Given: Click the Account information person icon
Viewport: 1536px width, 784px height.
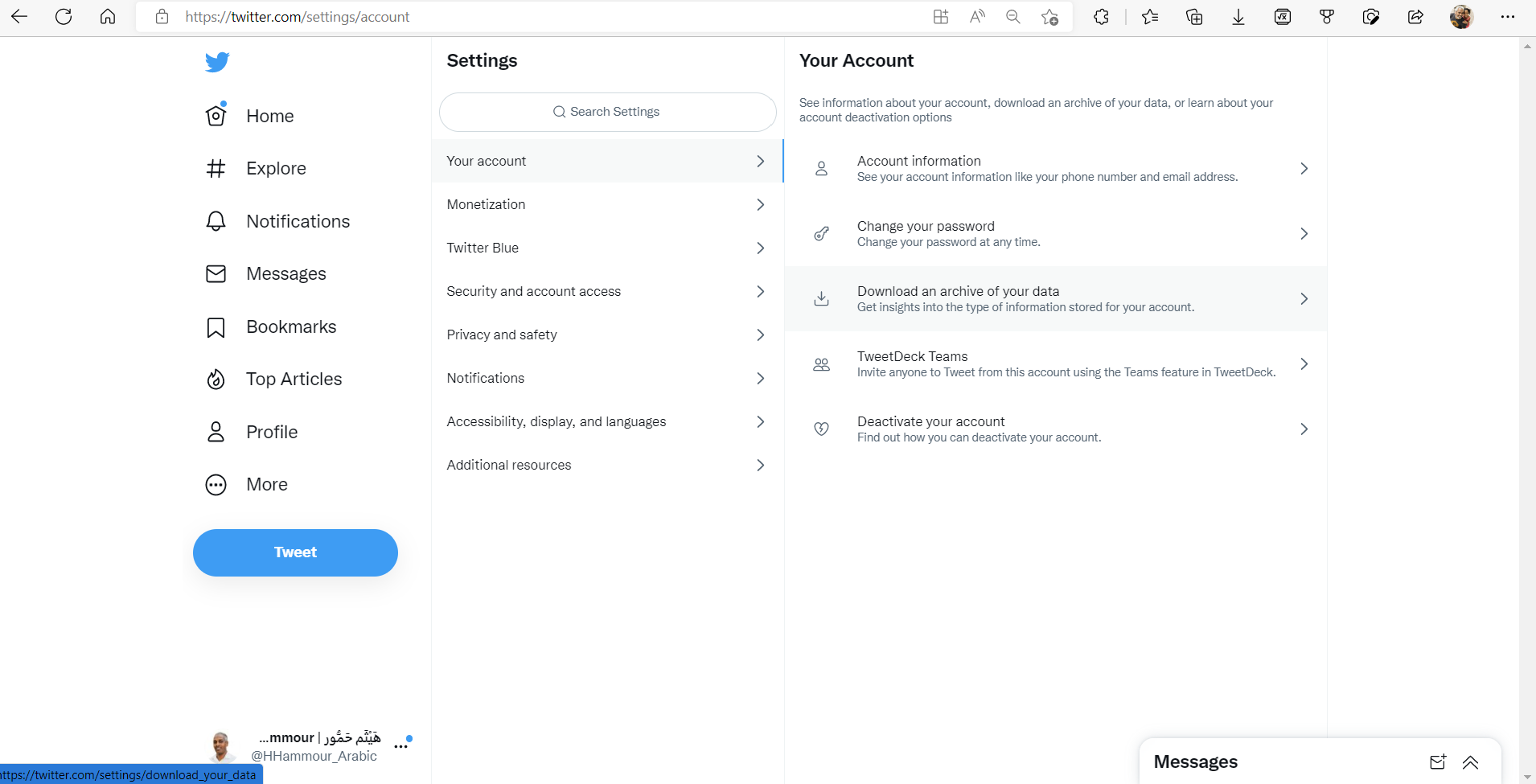Looking at the screenshot, I should 821,169.
